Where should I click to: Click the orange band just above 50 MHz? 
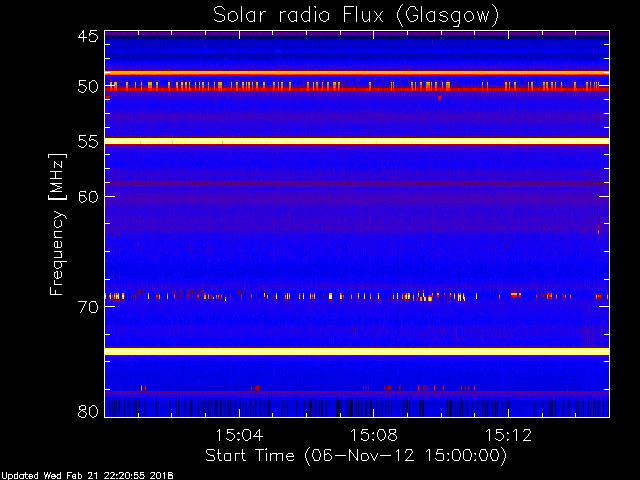pyautogui.click(x=357, y=73)
